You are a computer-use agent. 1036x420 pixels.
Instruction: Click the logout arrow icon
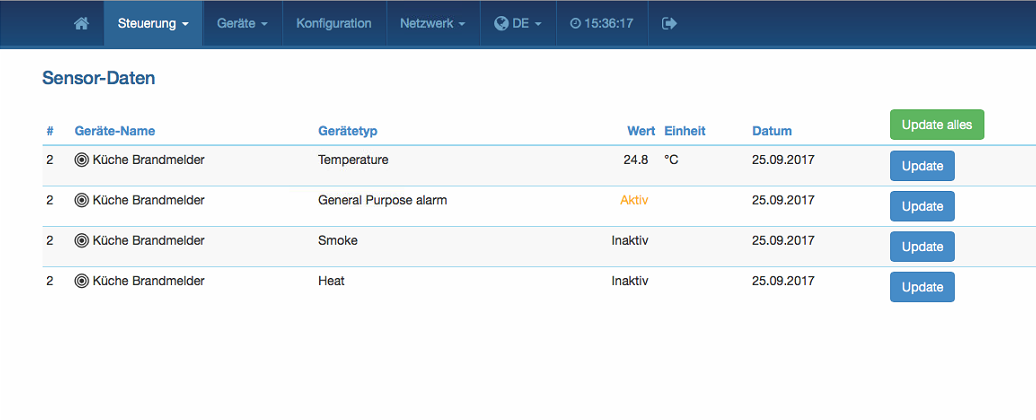[x=670, y=23]
